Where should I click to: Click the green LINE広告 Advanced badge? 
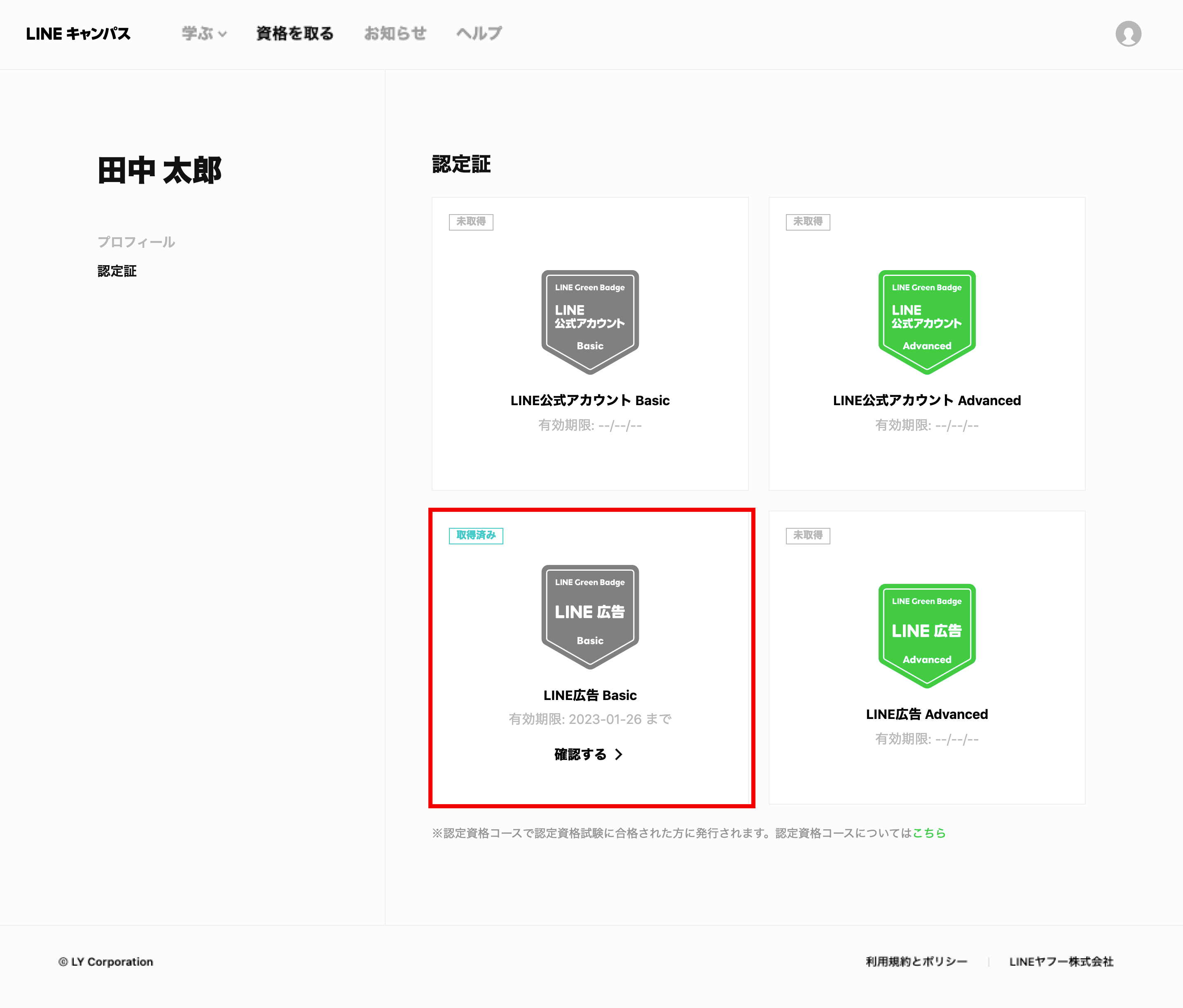pyautogui.click(x=927, y=635)
